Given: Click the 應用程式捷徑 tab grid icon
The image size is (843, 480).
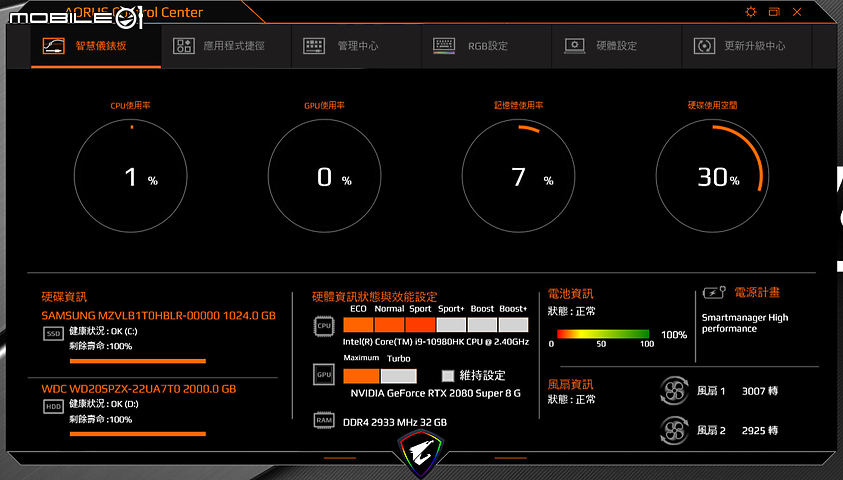Looking at the screenshot, I should (x=184, y=46).
